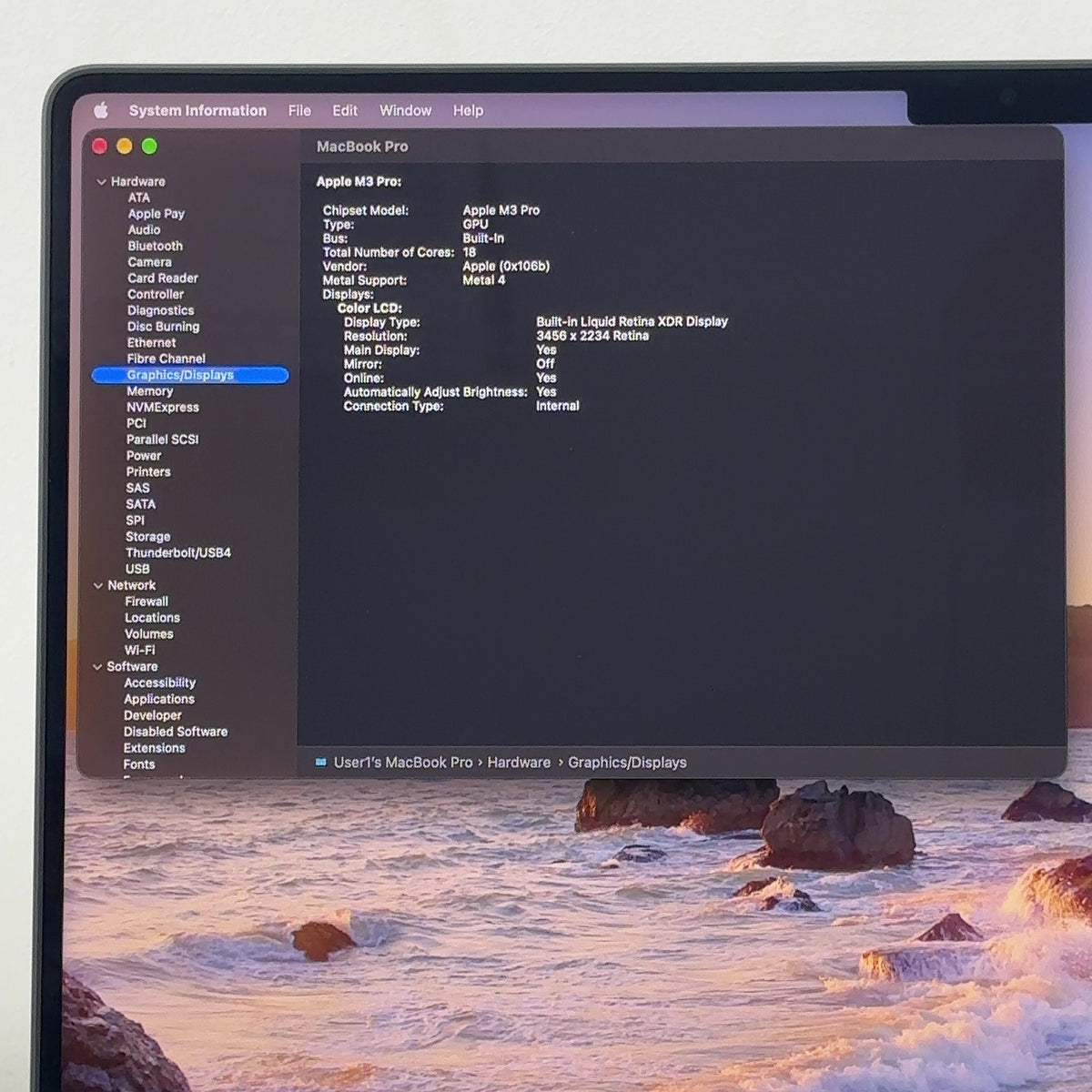Click the MacBook Pro window title
The height and width of the screenshot is (1092, 1092).
362,147
